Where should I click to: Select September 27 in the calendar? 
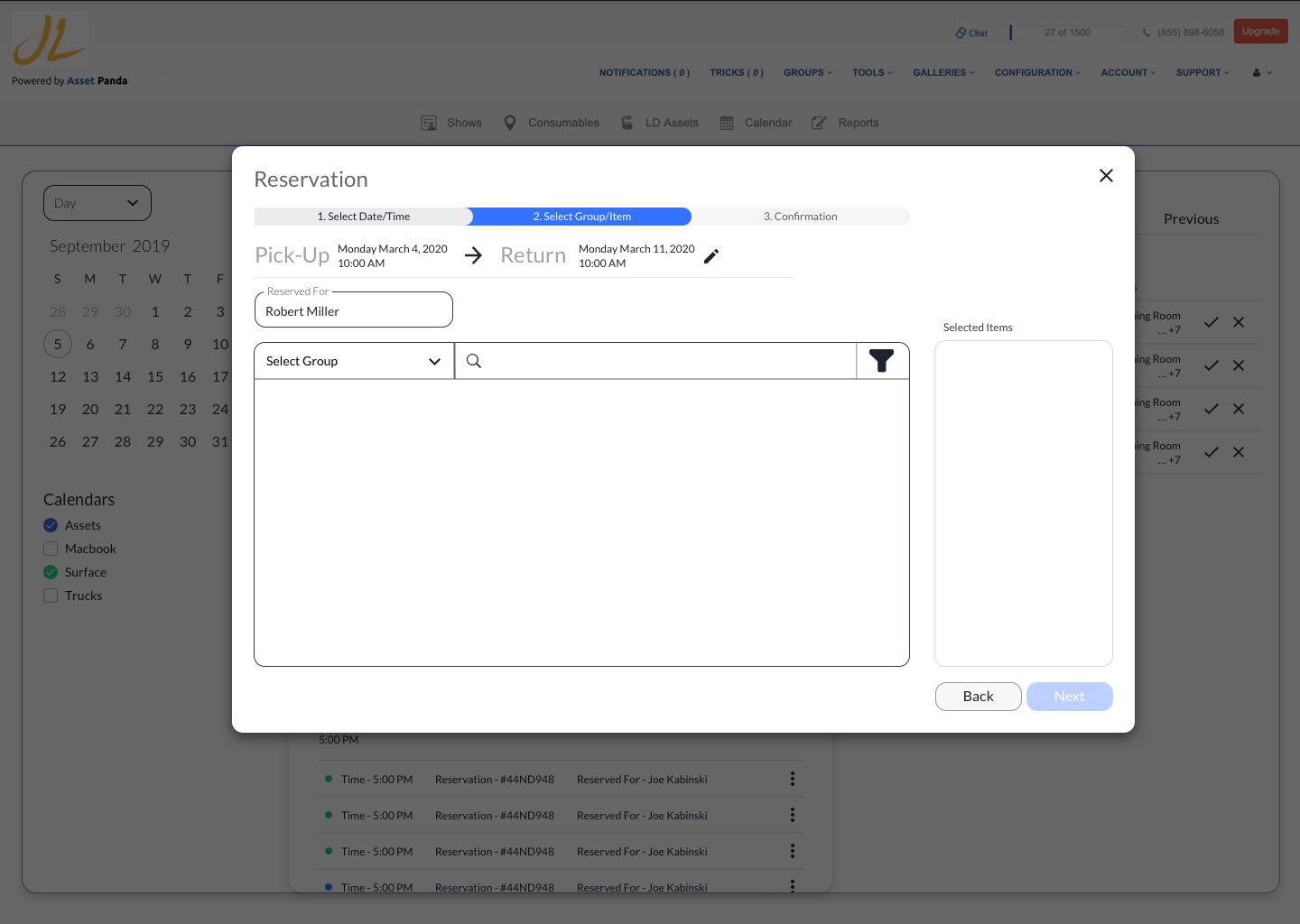(x=90, y=441)
